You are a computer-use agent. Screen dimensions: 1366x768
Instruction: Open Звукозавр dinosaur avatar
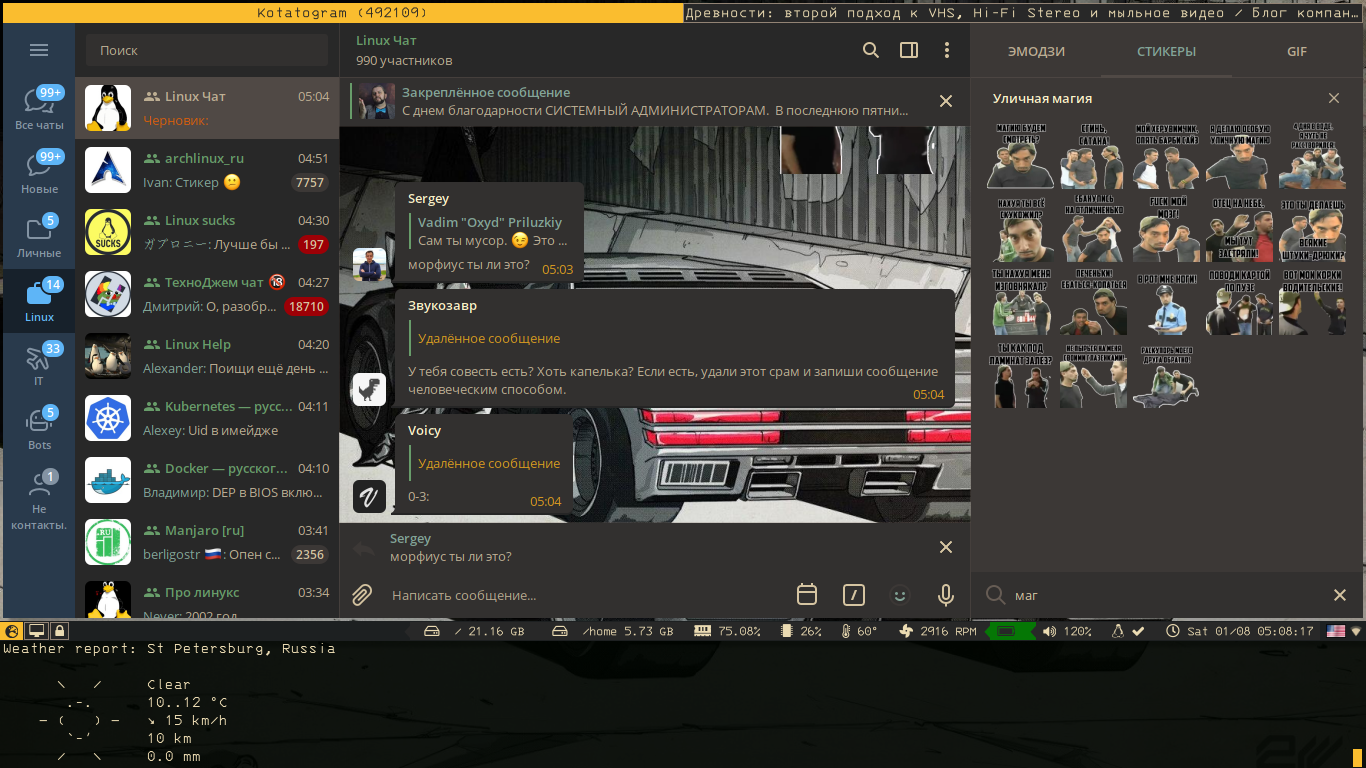370,389
